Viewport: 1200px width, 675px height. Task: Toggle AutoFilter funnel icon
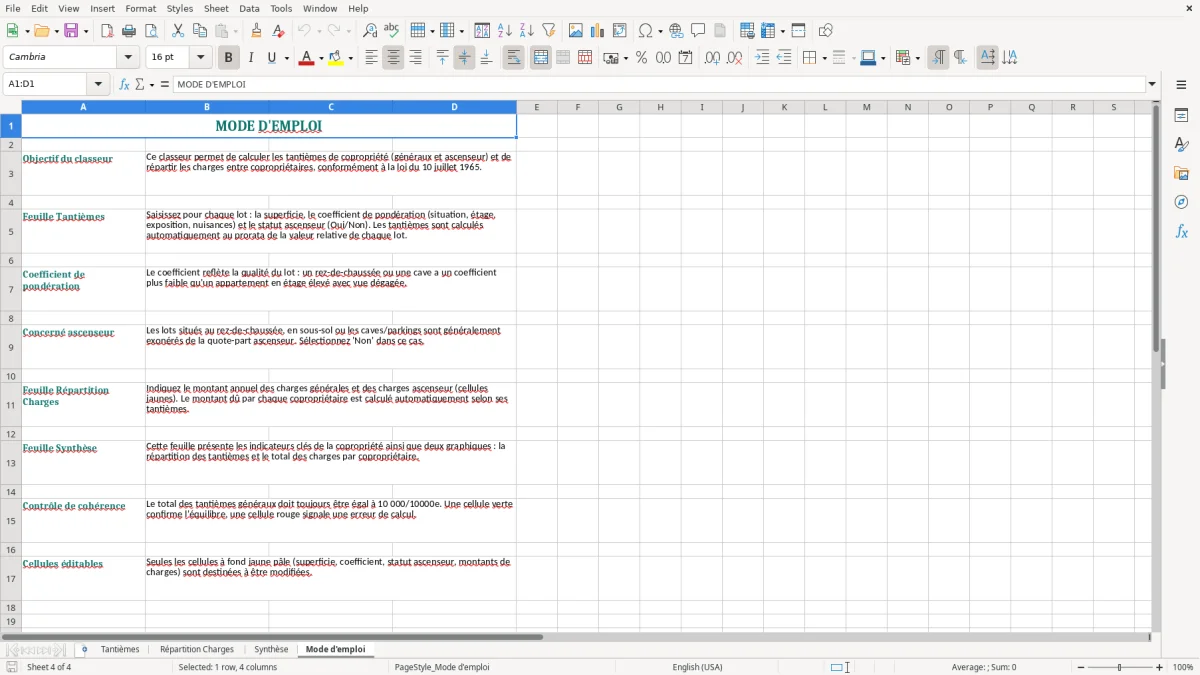click(548, 31)
